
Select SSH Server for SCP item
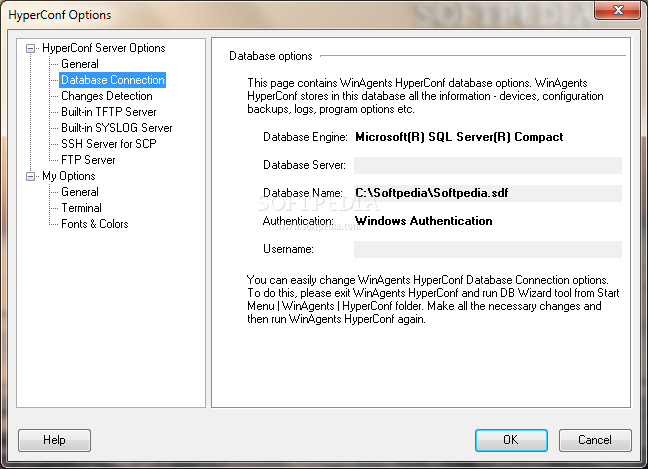click(x=109, y=144)
